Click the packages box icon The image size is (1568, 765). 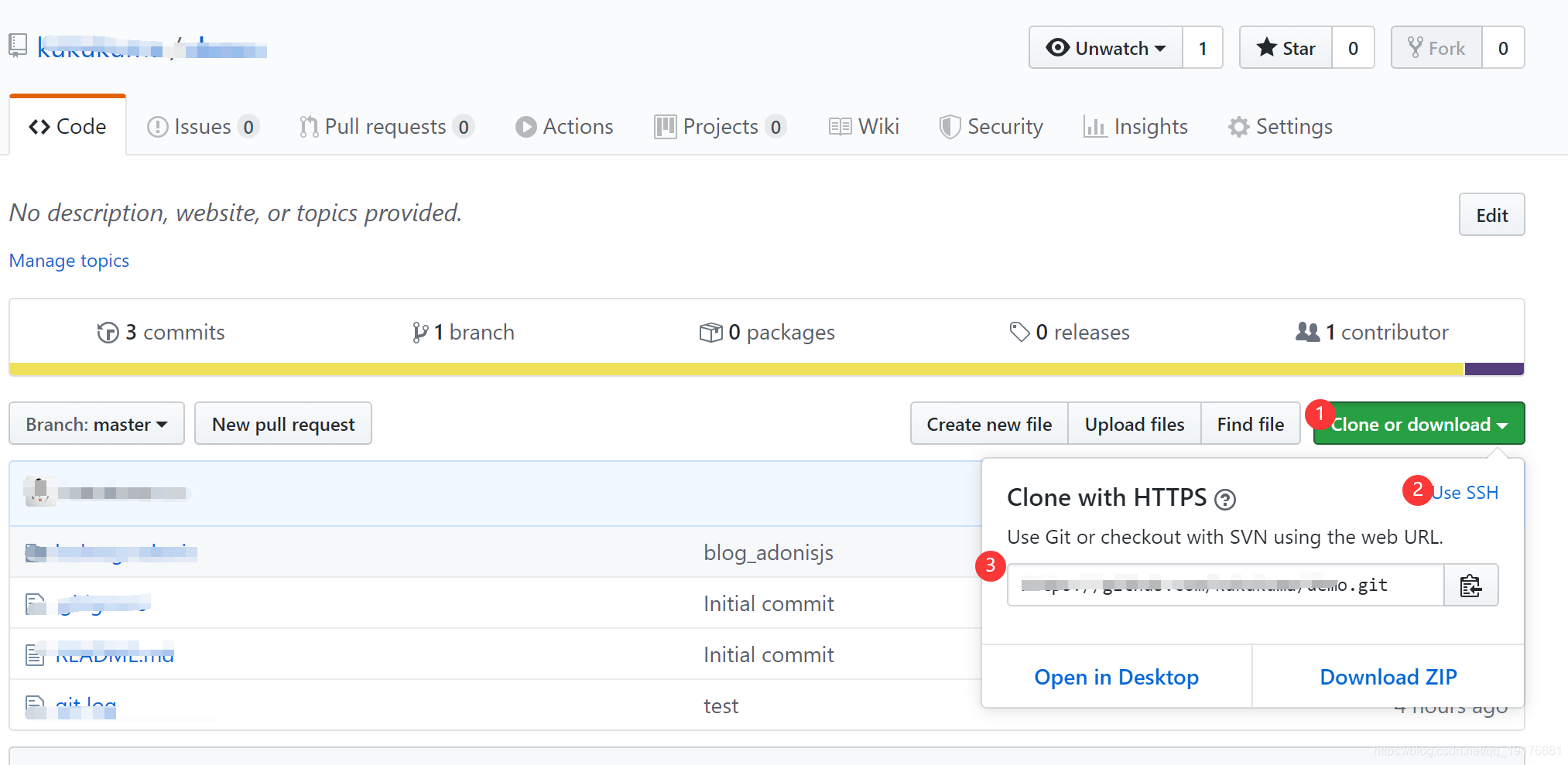point(710,333)
